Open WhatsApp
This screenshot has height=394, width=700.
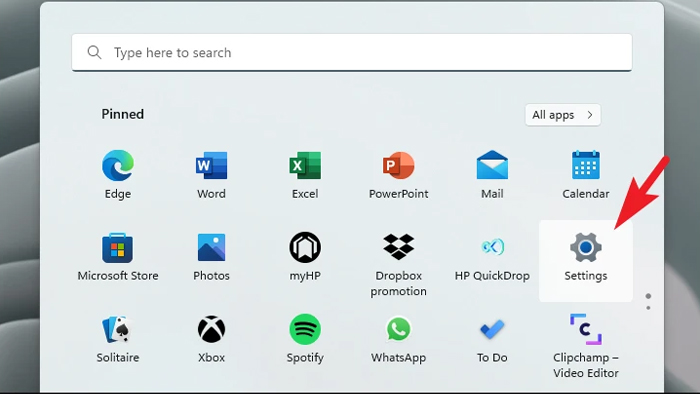pyautogui.click(x=399, y=339)
